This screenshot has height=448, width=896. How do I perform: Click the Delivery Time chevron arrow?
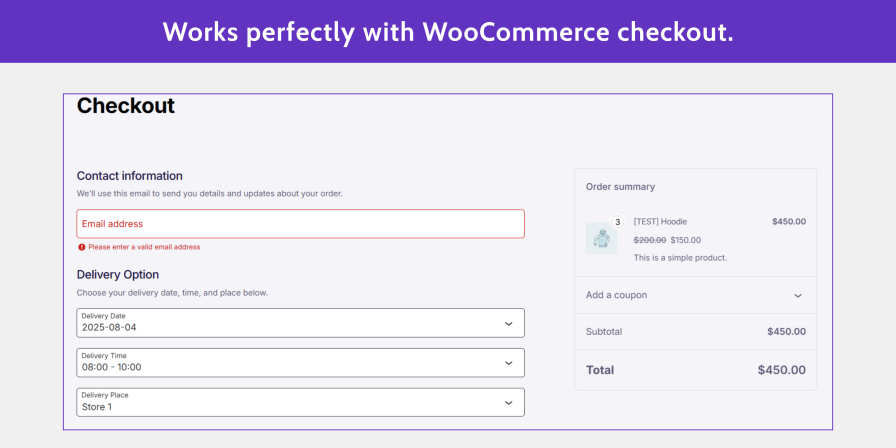[x=508, y=363]
